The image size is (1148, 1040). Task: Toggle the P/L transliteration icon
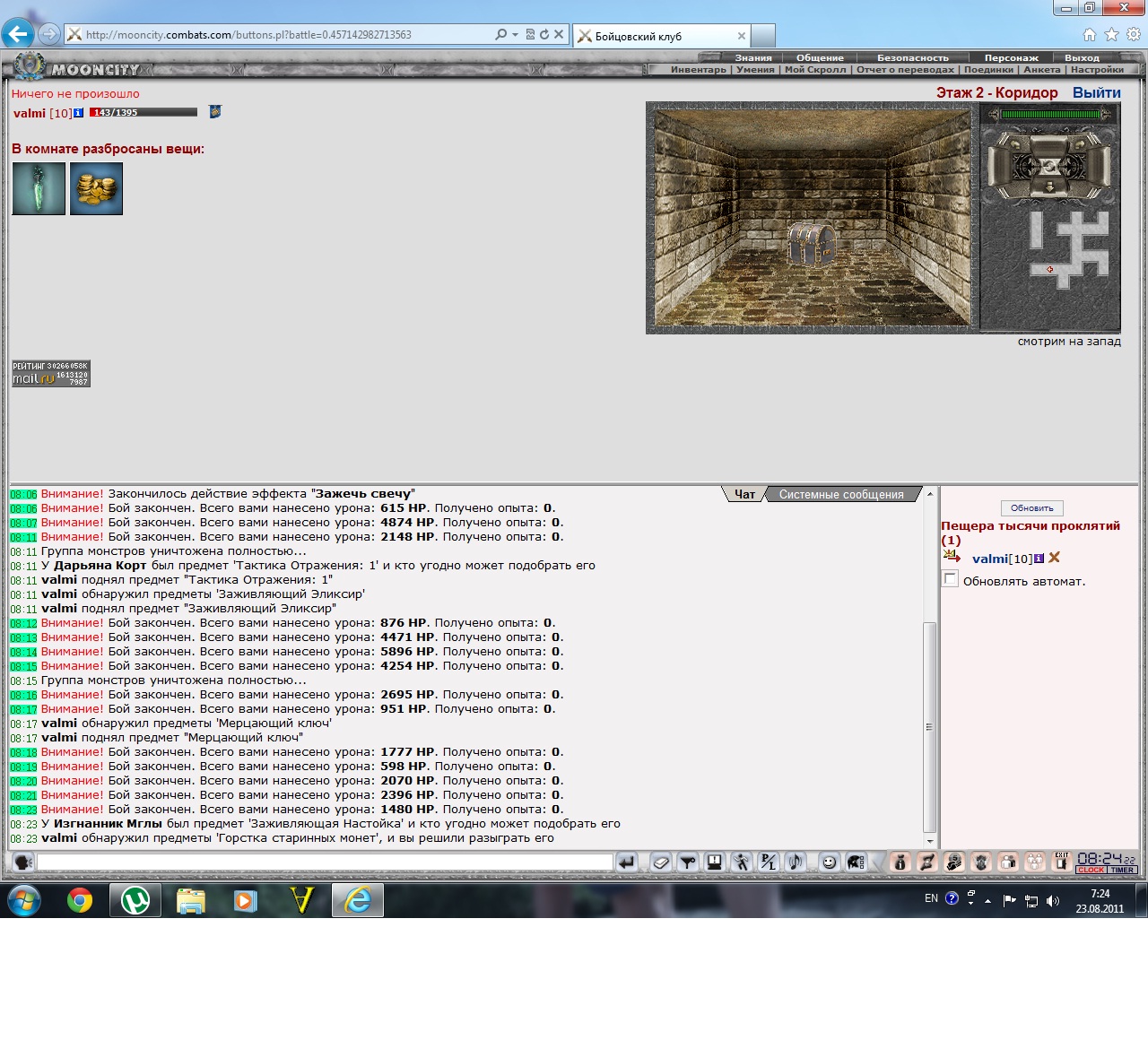point(769,862)
